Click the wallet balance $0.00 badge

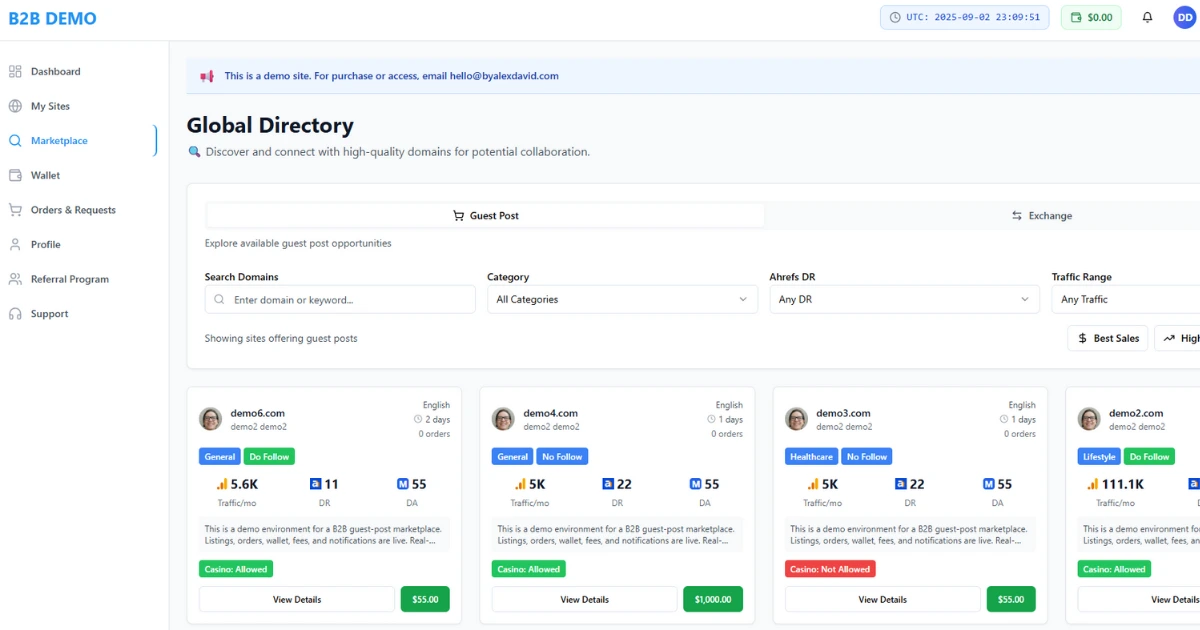(x=1091, y=17)
